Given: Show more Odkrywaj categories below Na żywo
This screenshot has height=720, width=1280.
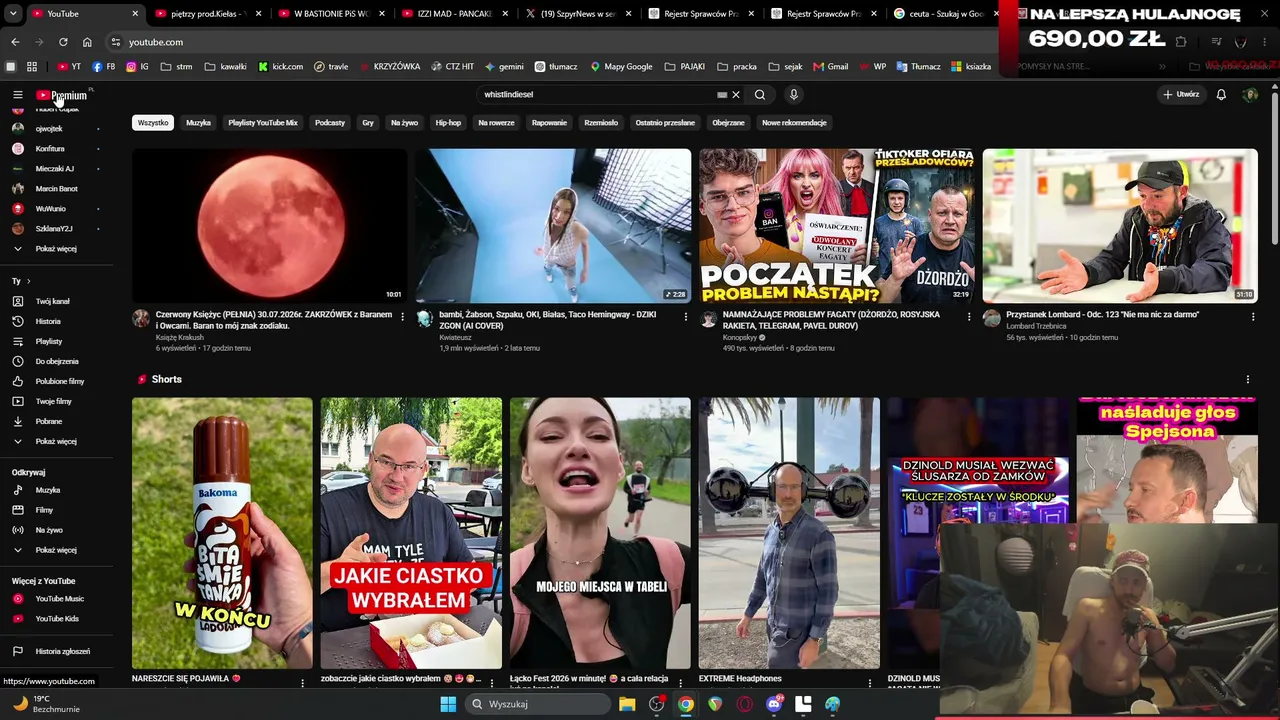Looking at the screenshot, I should (56, 550).
